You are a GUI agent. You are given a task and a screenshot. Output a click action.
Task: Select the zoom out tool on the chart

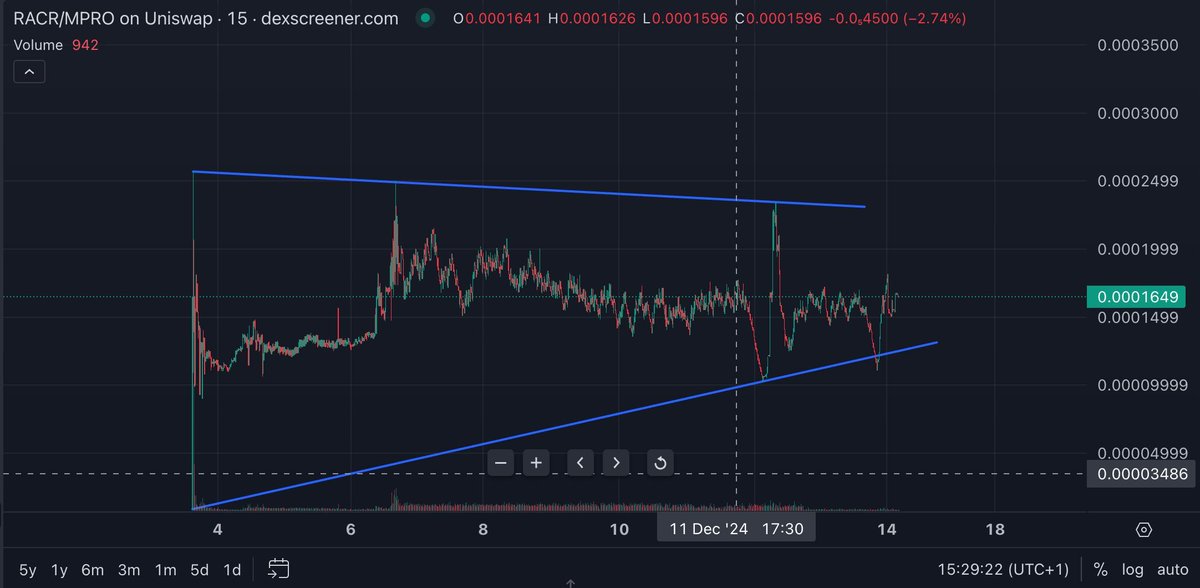[501, 463]
